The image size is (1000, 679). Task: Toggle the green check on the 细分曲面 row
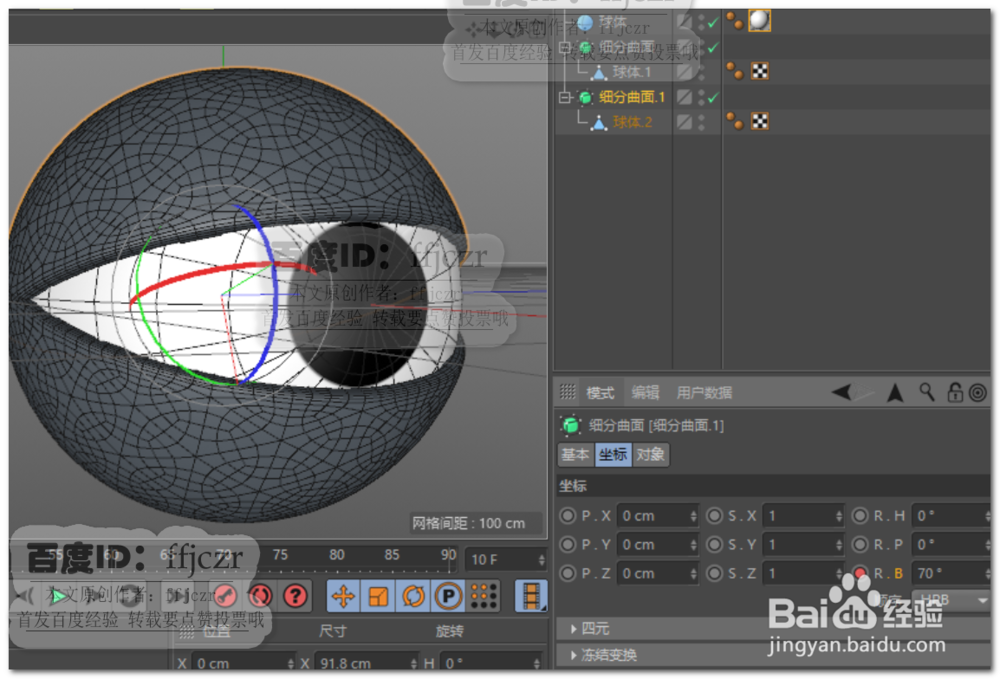[x=713, y=47]
